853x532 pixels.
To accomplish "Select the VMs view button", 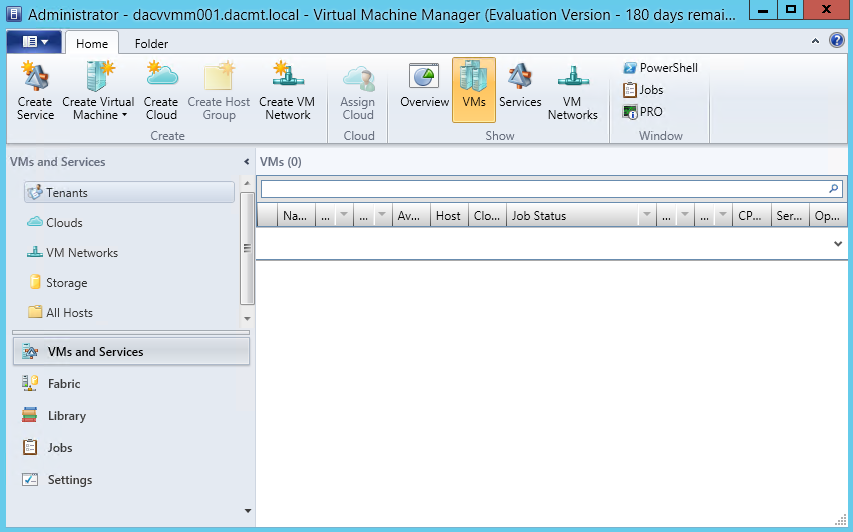I will click(474, 90).
